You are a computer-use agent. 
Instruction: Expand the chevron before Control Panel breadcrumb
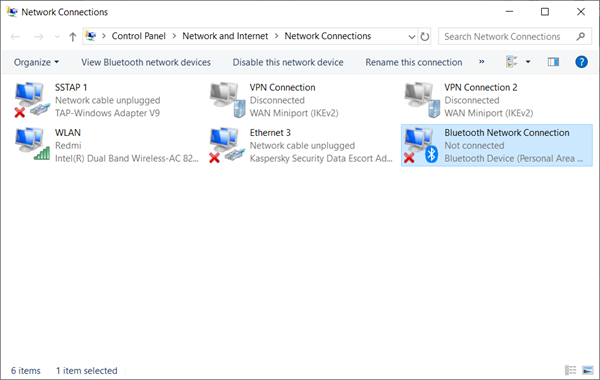click(x=104, y=36)
